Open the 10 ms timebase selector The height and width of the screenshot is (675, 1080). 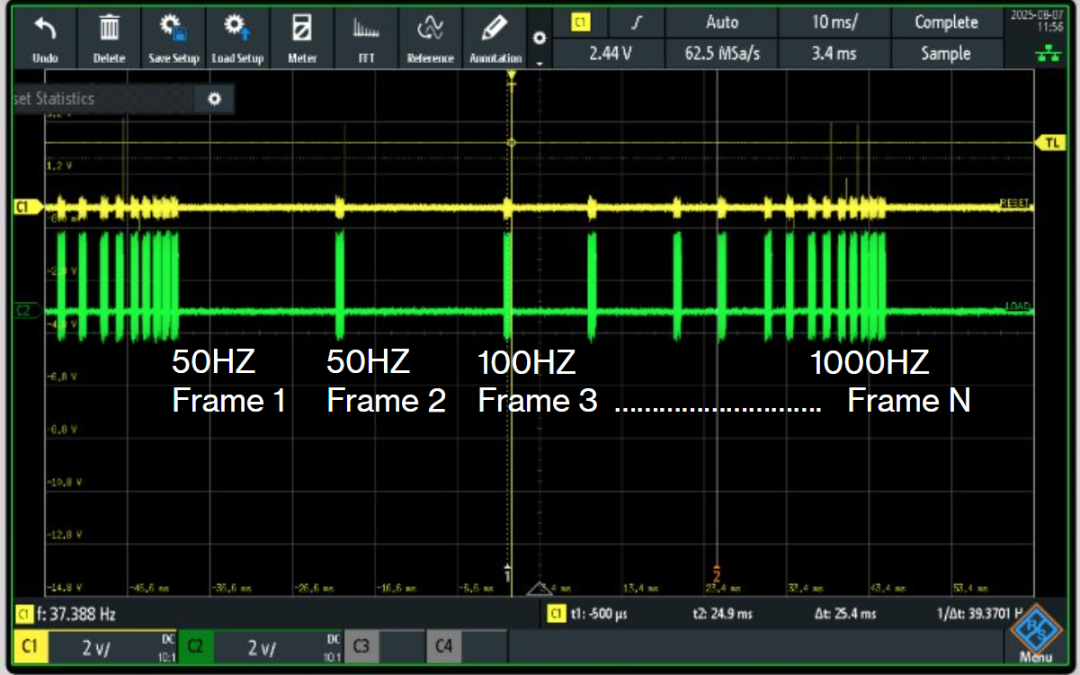tap(833, 22)
